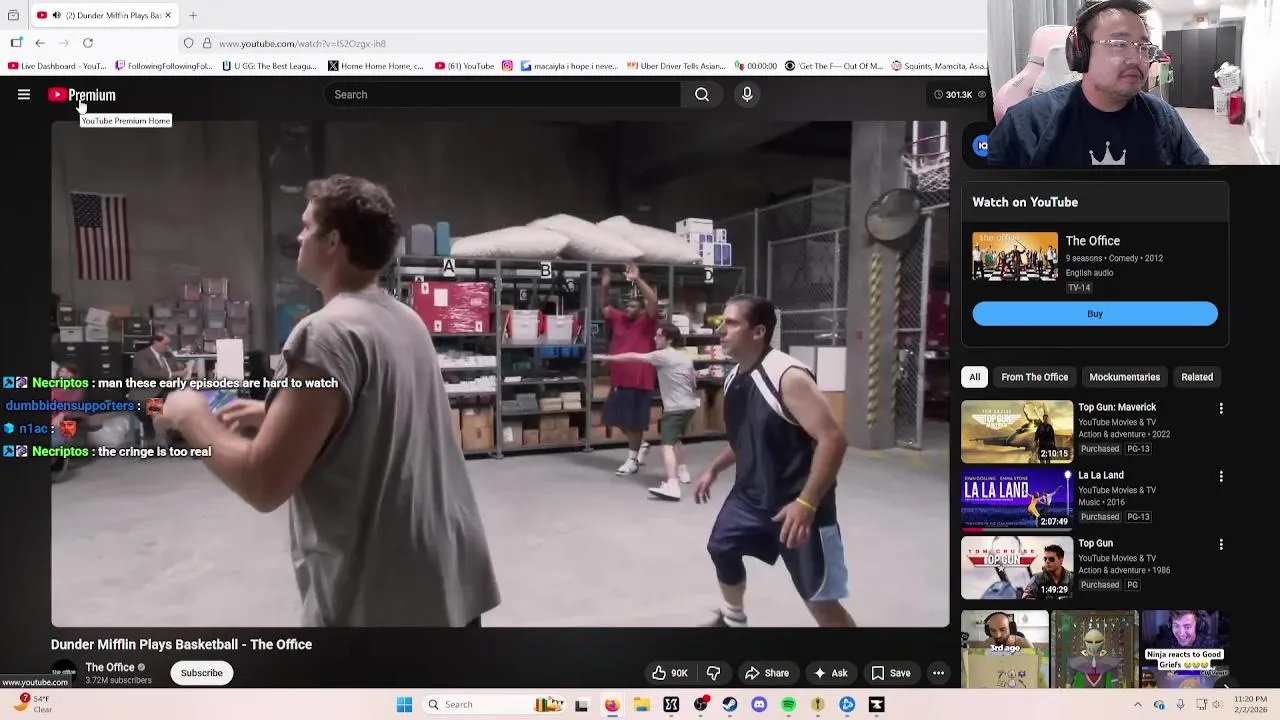Image resolution: width=1280 pixels, height=720 pixels.
Task: Mute the tab via speaker icon
Action: pyautogui.click(x=56, y=15)
